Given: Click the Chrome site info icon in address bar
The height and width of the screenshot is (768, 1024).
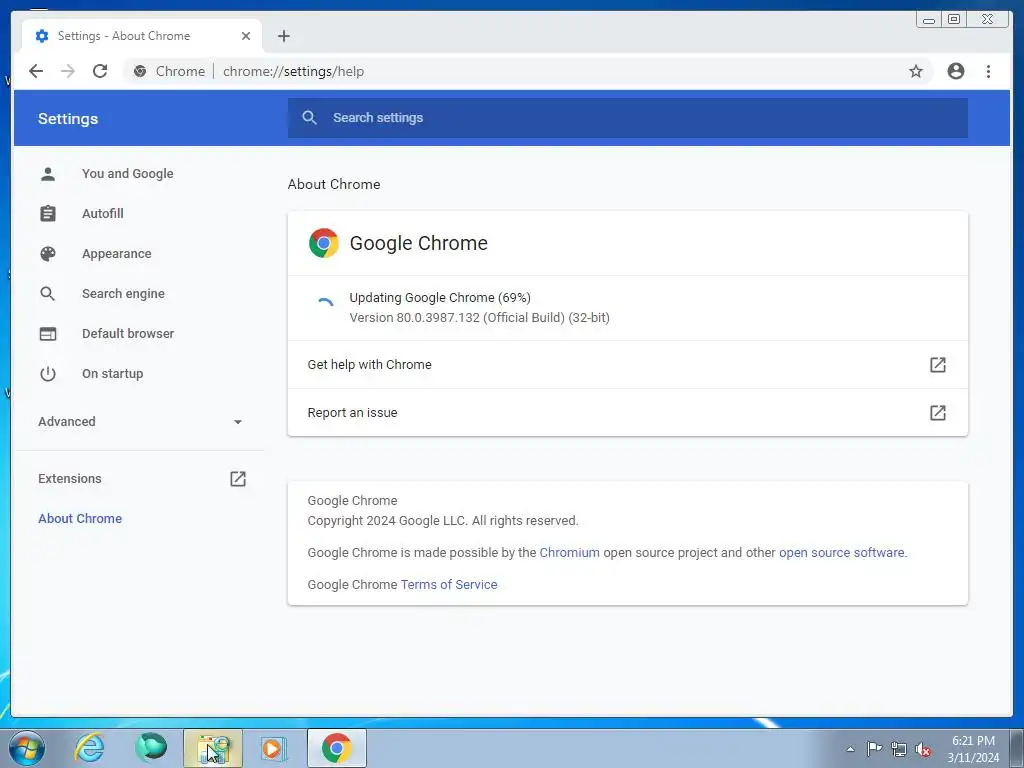Looking at the screenshot, I should [x=140, y=71].
